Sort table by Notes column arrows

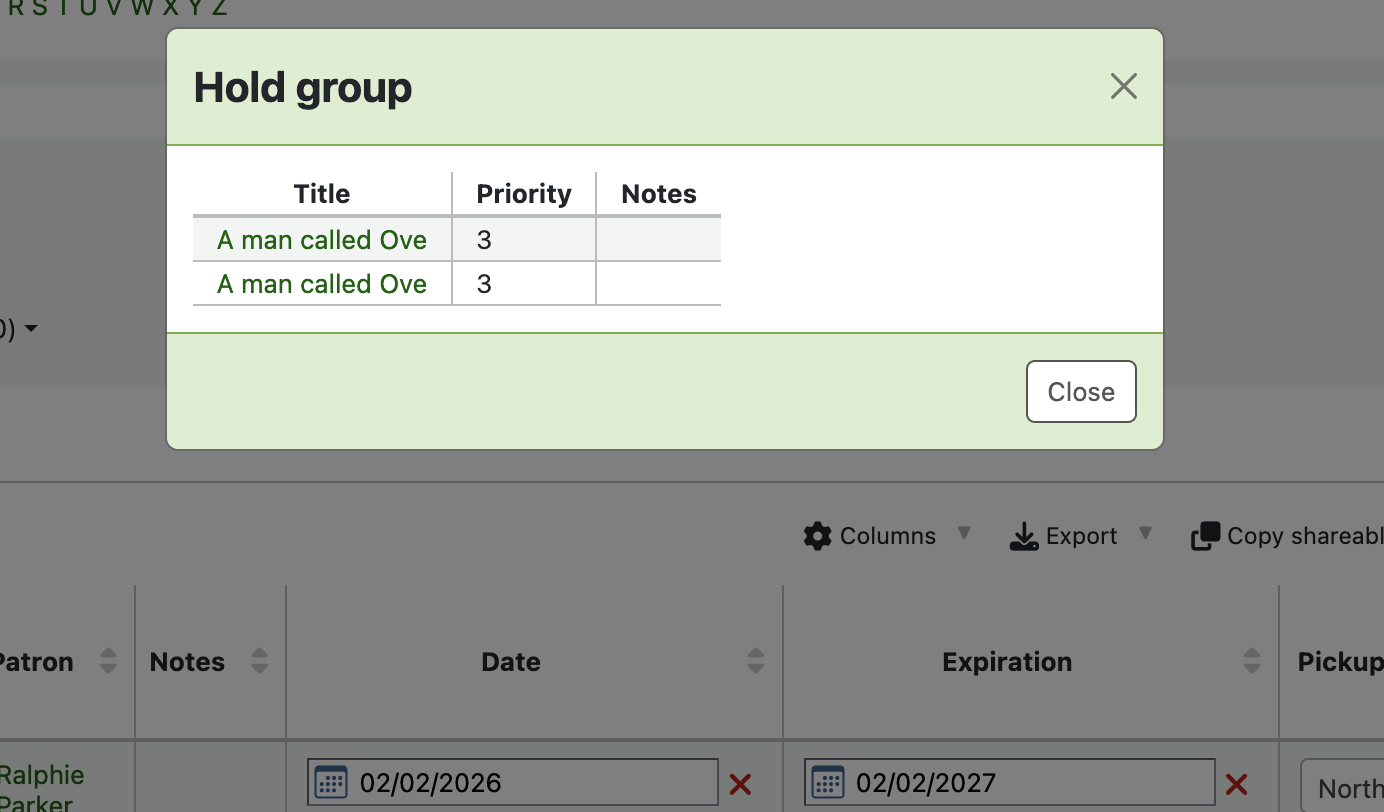[259, 661]
